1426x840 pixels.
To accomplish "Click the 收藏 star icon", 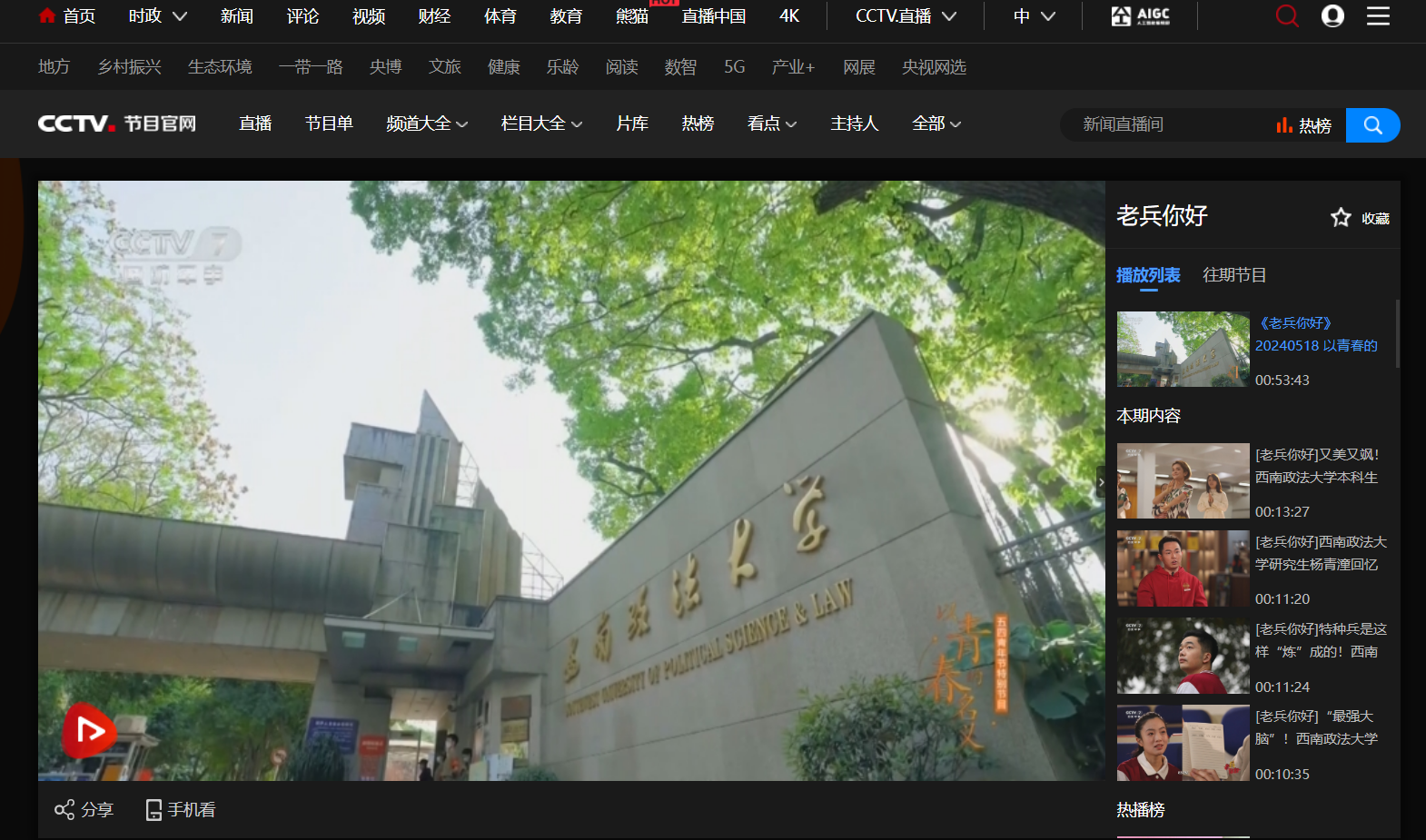I will 1341,218.
